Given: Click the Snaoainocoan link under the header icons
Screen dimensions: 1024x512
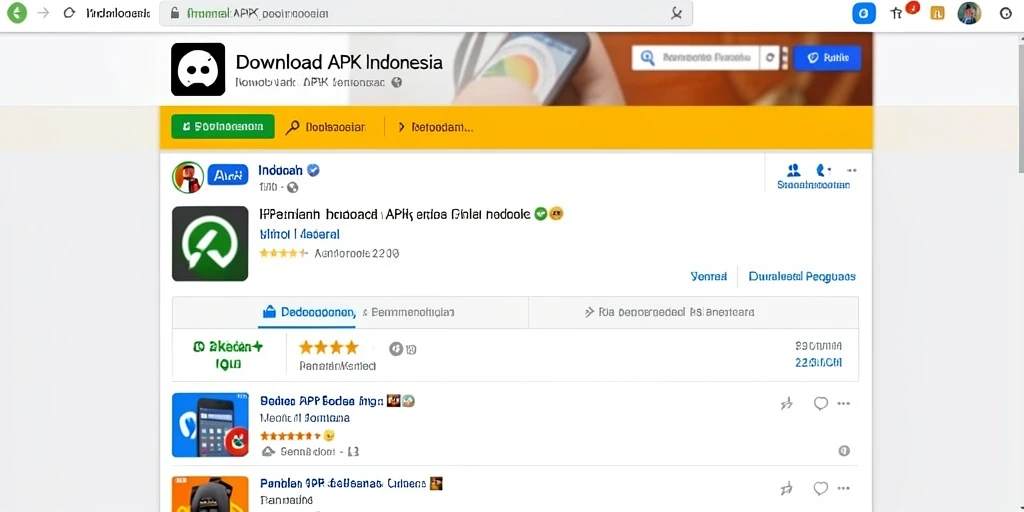Looking at the screenshot, I should point(814,185).
